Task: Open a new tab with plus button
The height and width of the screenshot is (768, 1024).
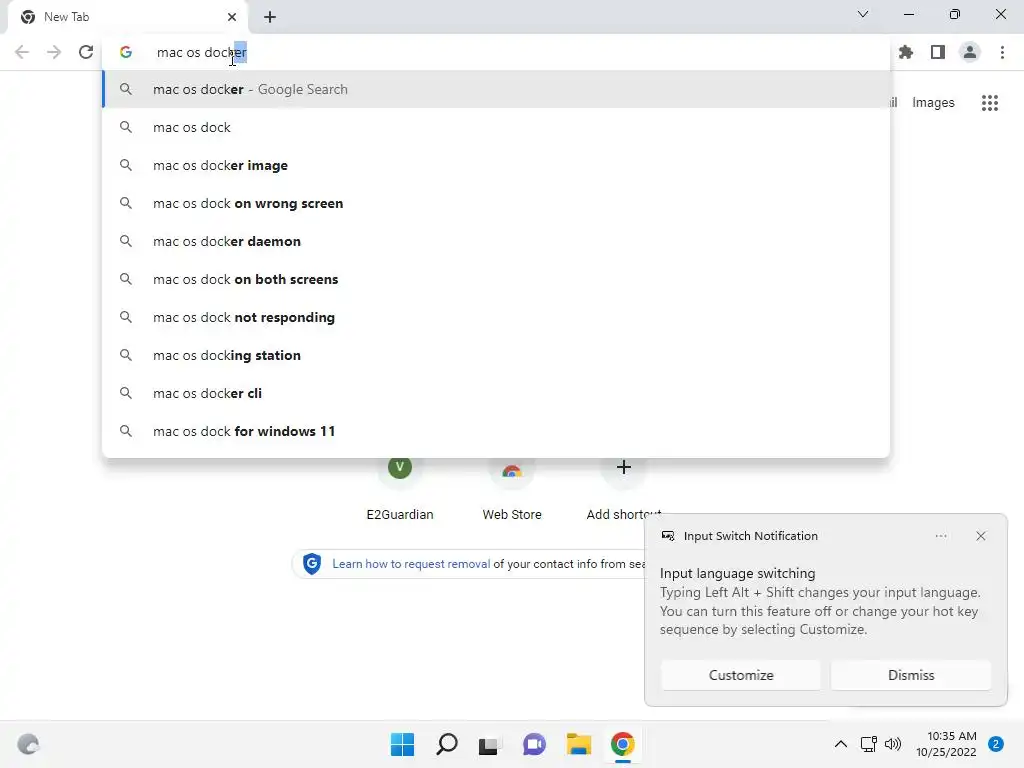Action: (270, 17)
